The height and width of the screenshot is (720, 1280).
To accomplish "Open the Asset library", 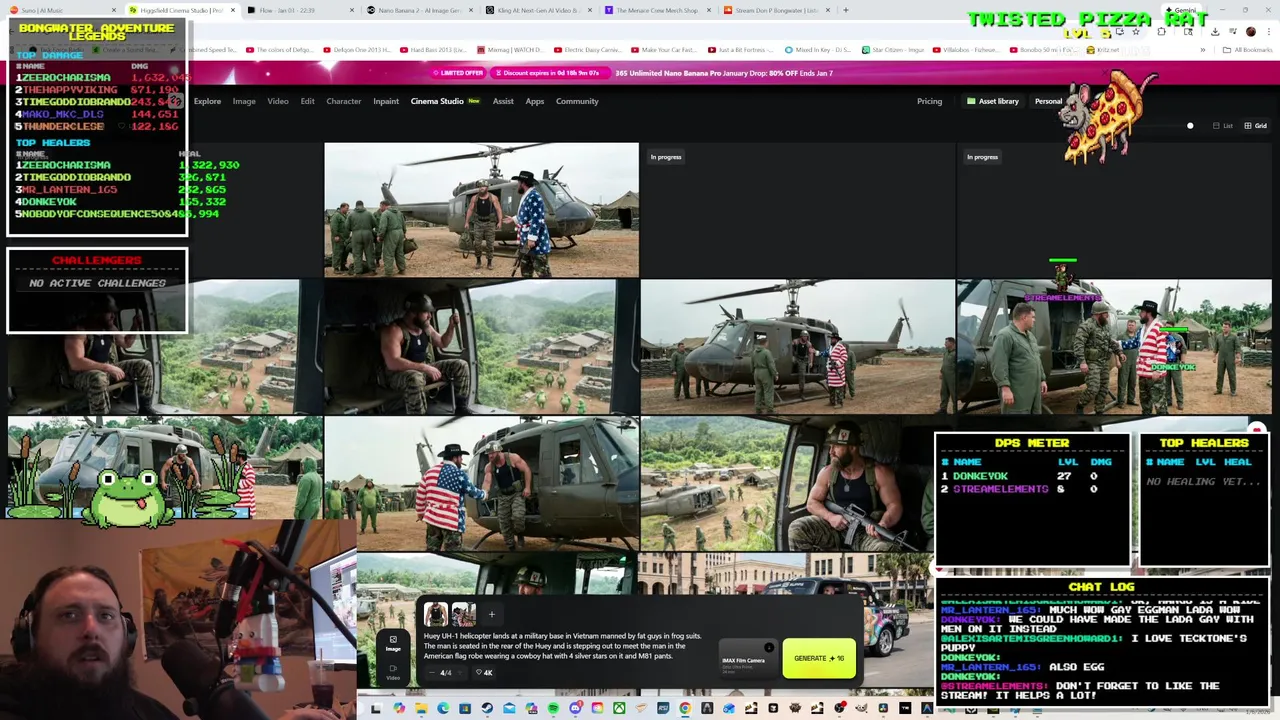I will click(992, 101).
